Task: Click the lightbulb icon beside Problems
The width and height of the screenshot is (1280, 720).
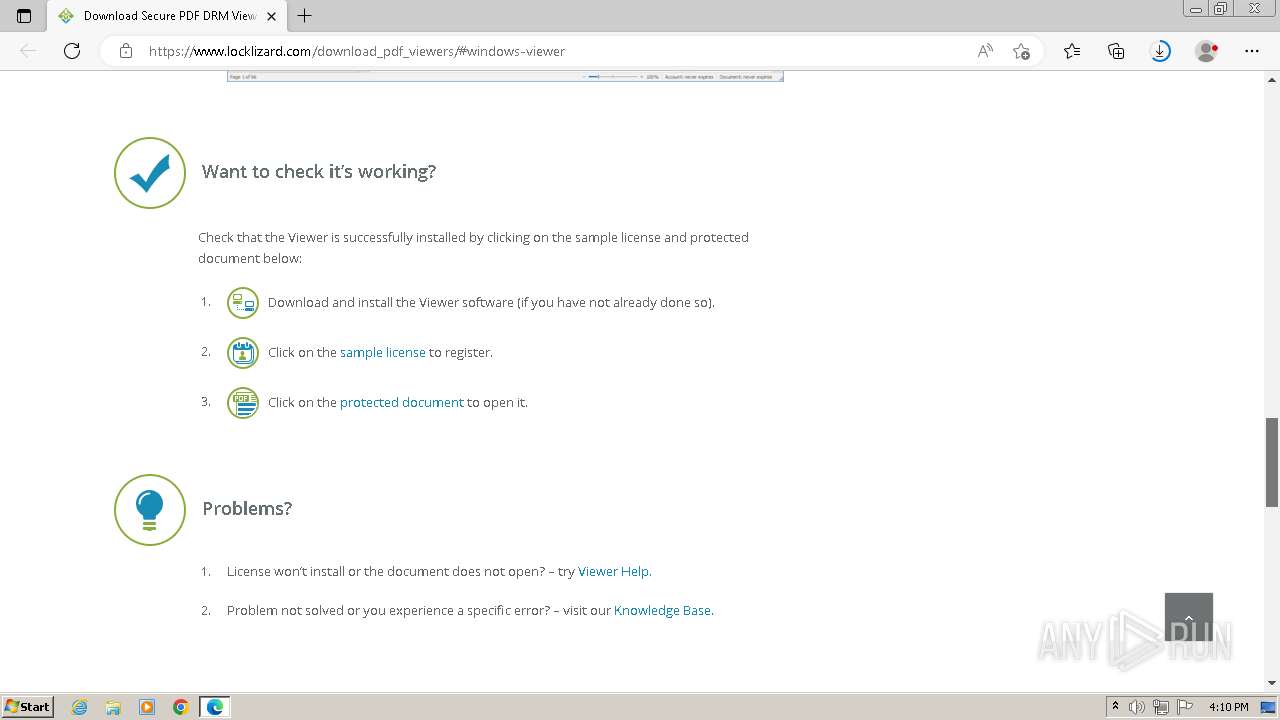Action: coord(150,510)
